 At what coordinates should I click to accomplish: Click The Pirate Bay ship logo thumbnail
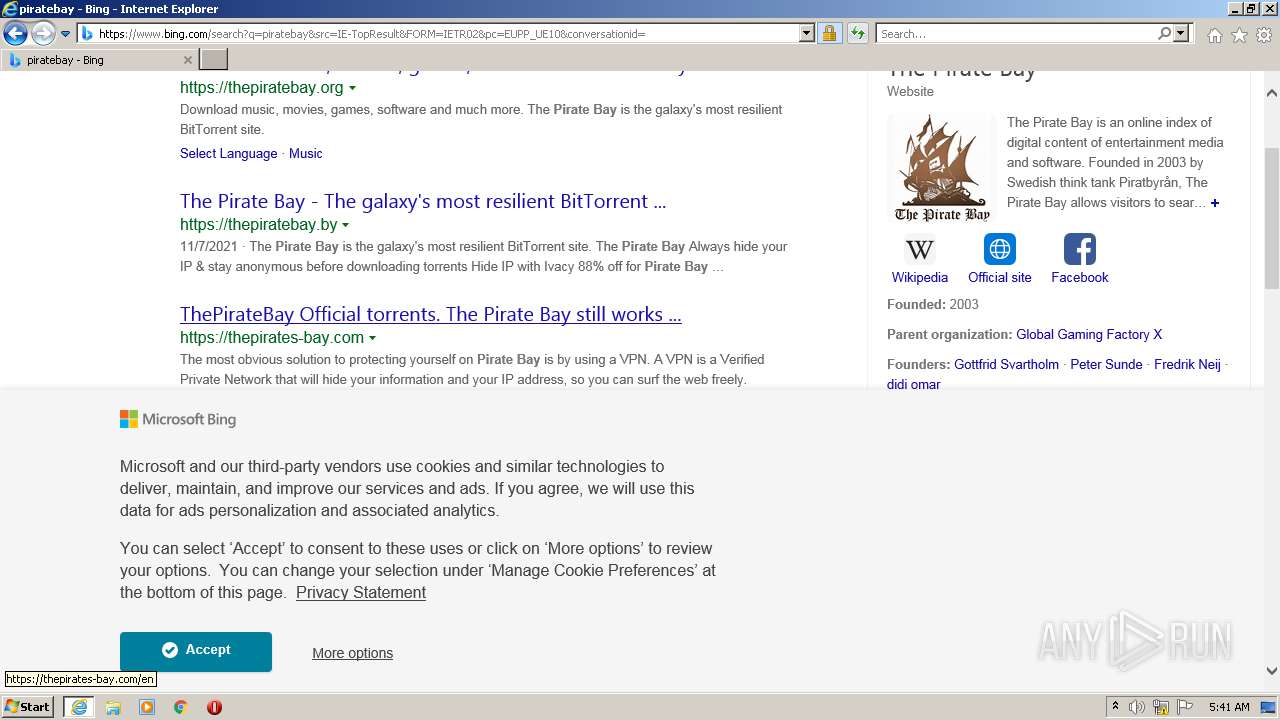click(x=942, y=168)
